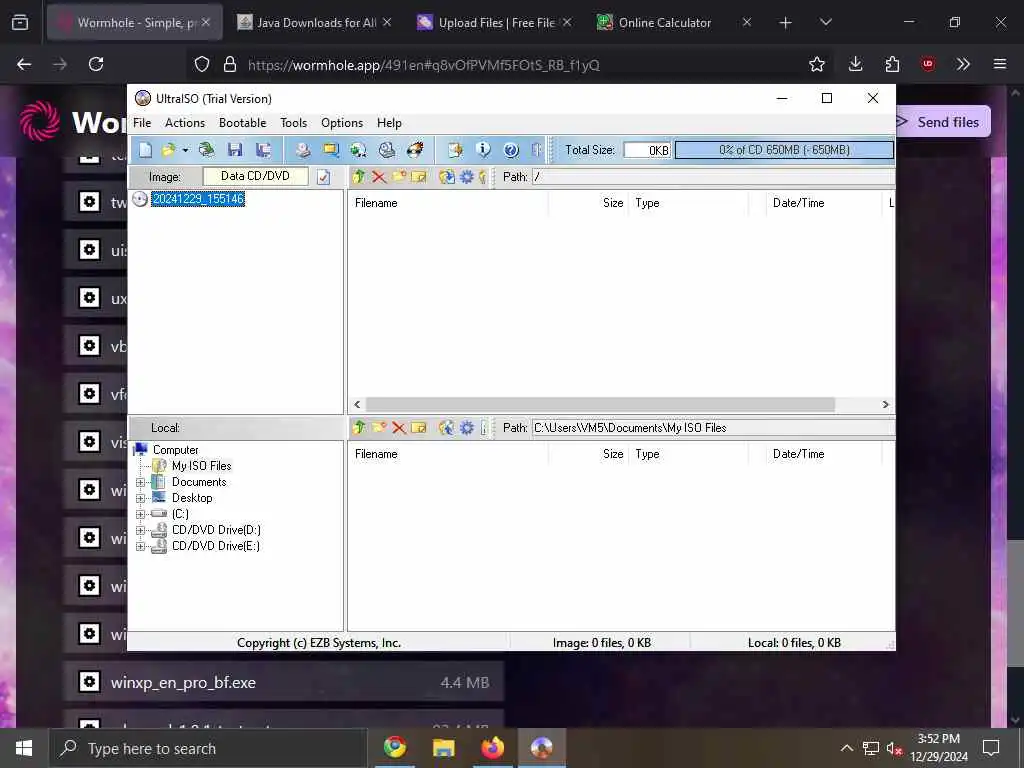Save the image with the floppy disk icon
This screenshot has width=1024, height=768.
pyautogui.click(x=235, y=150)
